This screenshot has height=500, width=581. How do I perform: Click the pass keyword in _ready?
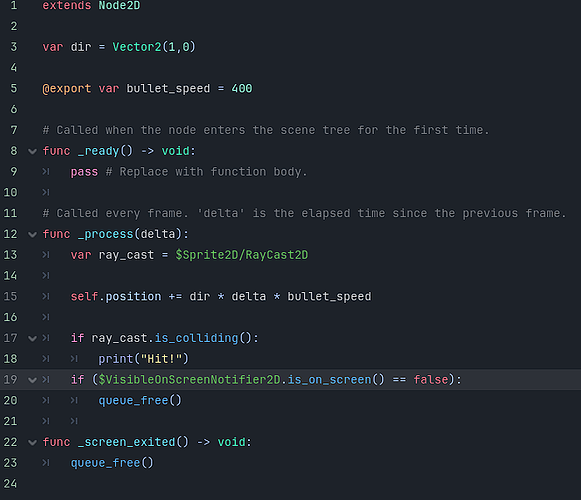point(84,172)
